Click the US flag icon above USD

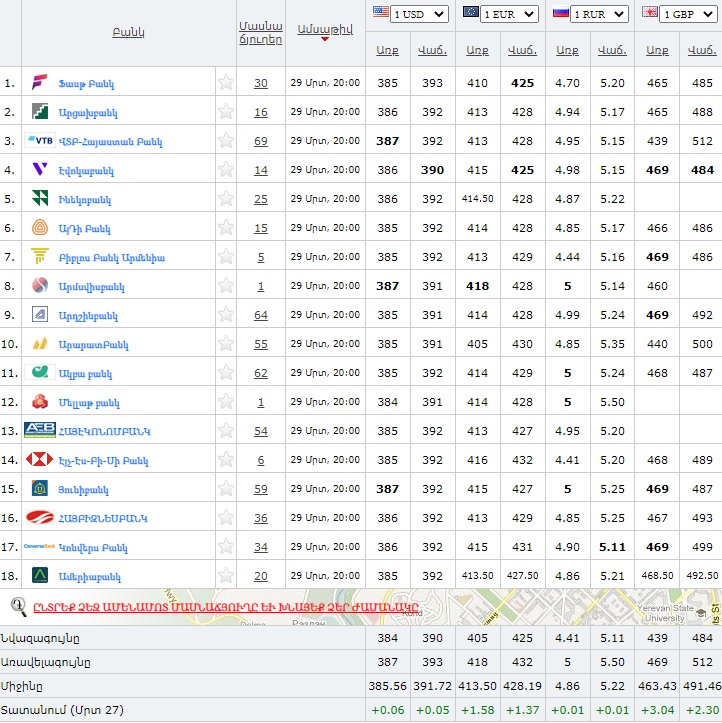point(381,12)
